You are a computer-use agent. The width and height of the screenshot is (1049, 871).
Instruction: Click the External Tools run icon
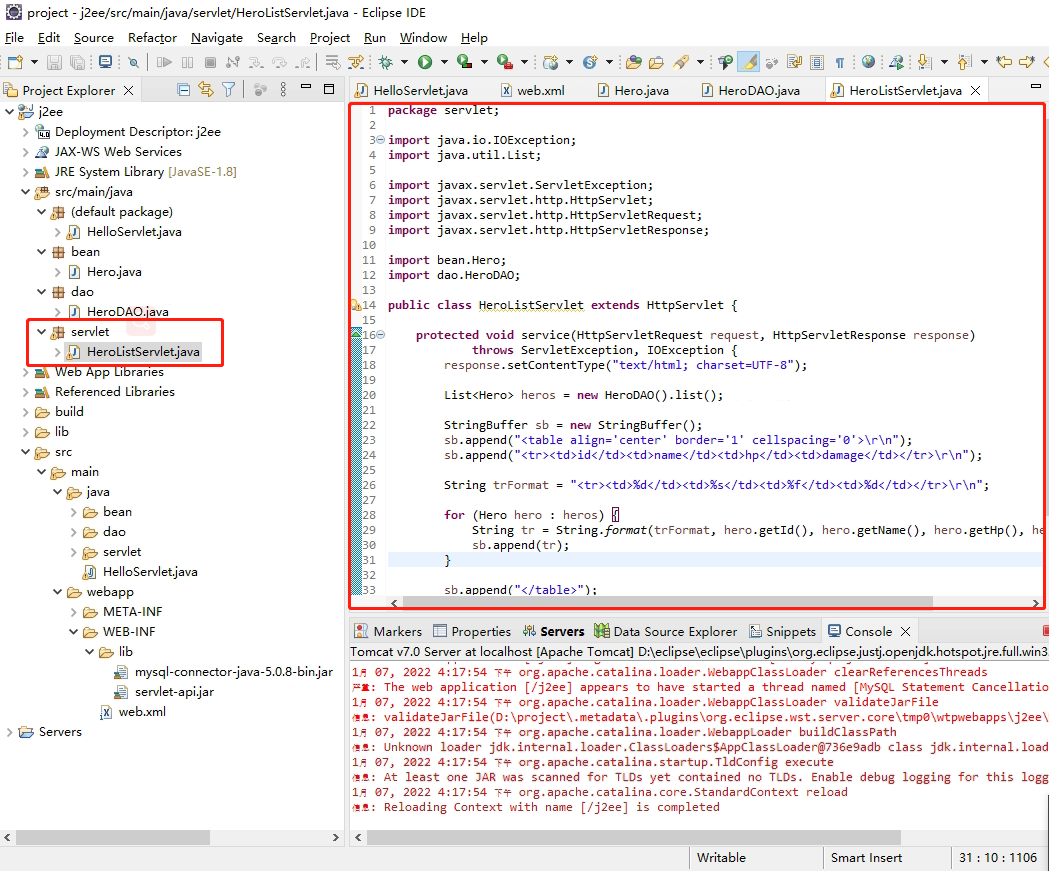(x=504, y=62)
